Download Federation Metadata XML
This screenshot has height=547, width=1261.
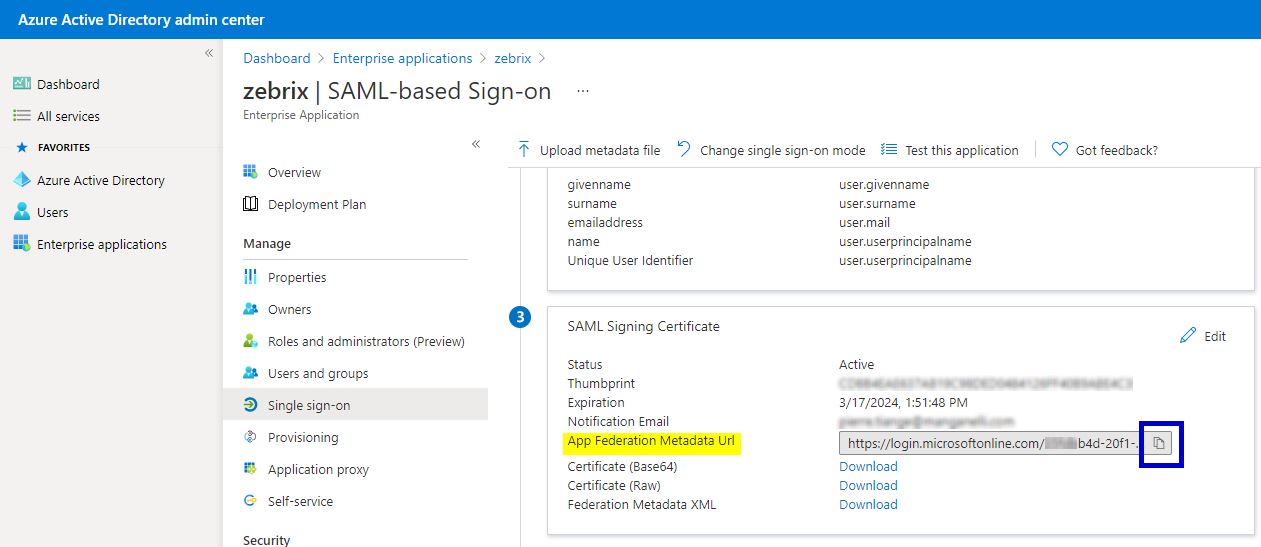(868, 504)
